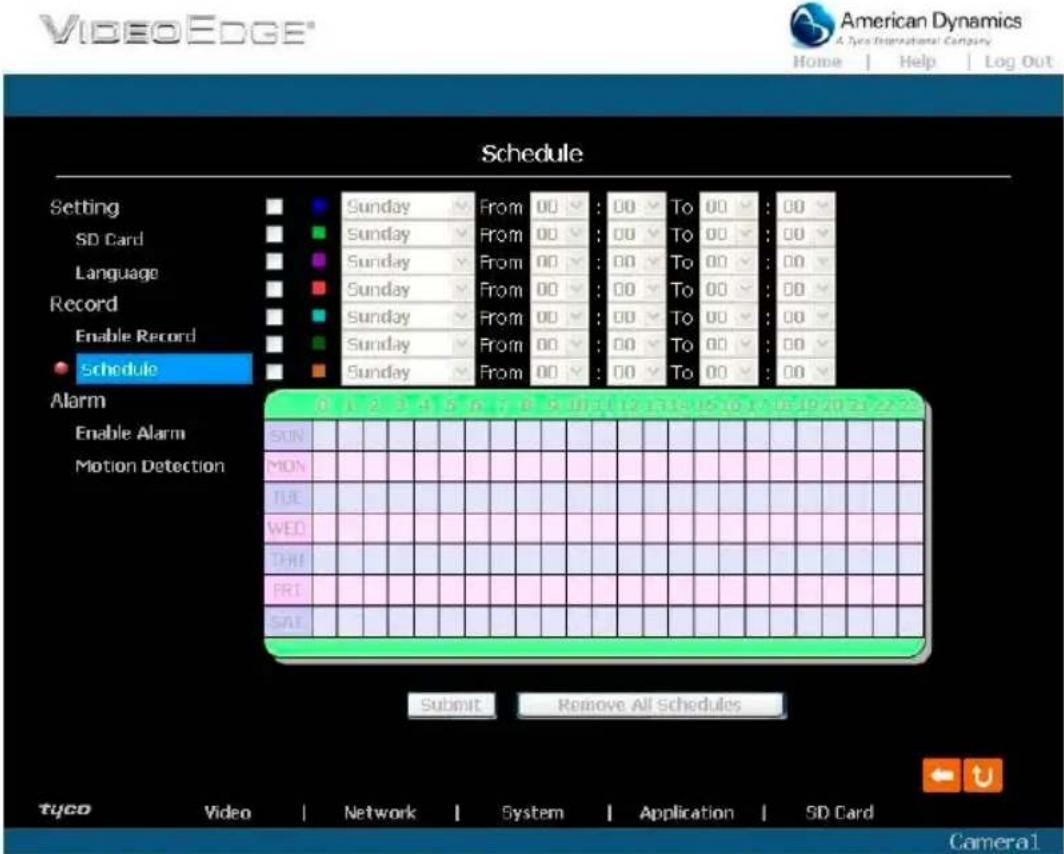This screenshot has width=1064, height=854.
Task: Click the orange refresh icon
Action: (983, 775)
